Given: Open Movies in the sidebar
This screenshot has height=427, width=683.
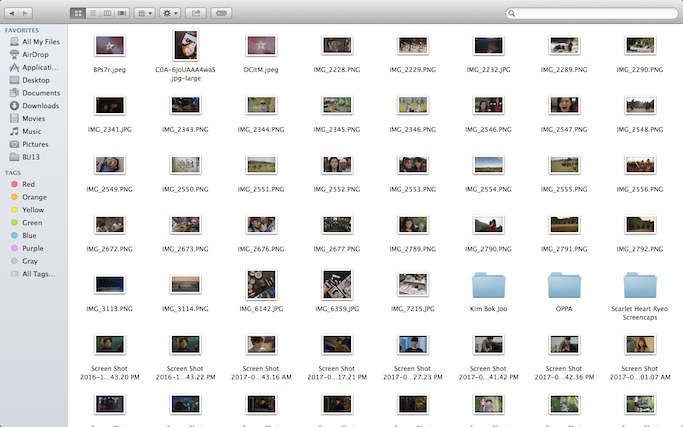Looking at the screenshot, I should (x=27, y=119).
